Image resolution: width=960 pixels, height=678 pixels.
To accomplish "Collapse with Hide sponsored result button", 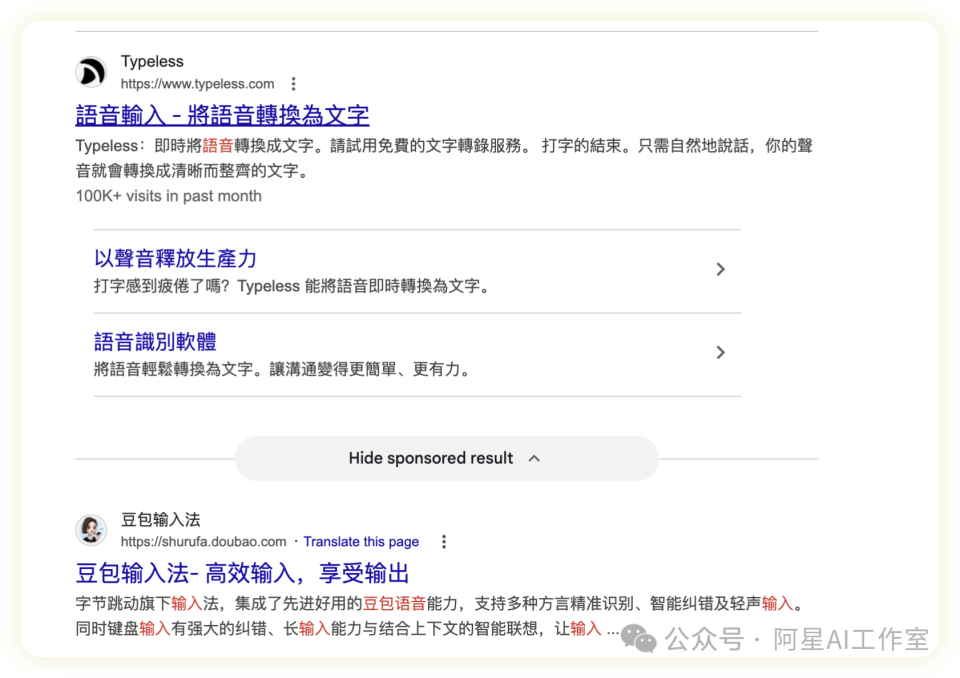I will click(446, 458).
